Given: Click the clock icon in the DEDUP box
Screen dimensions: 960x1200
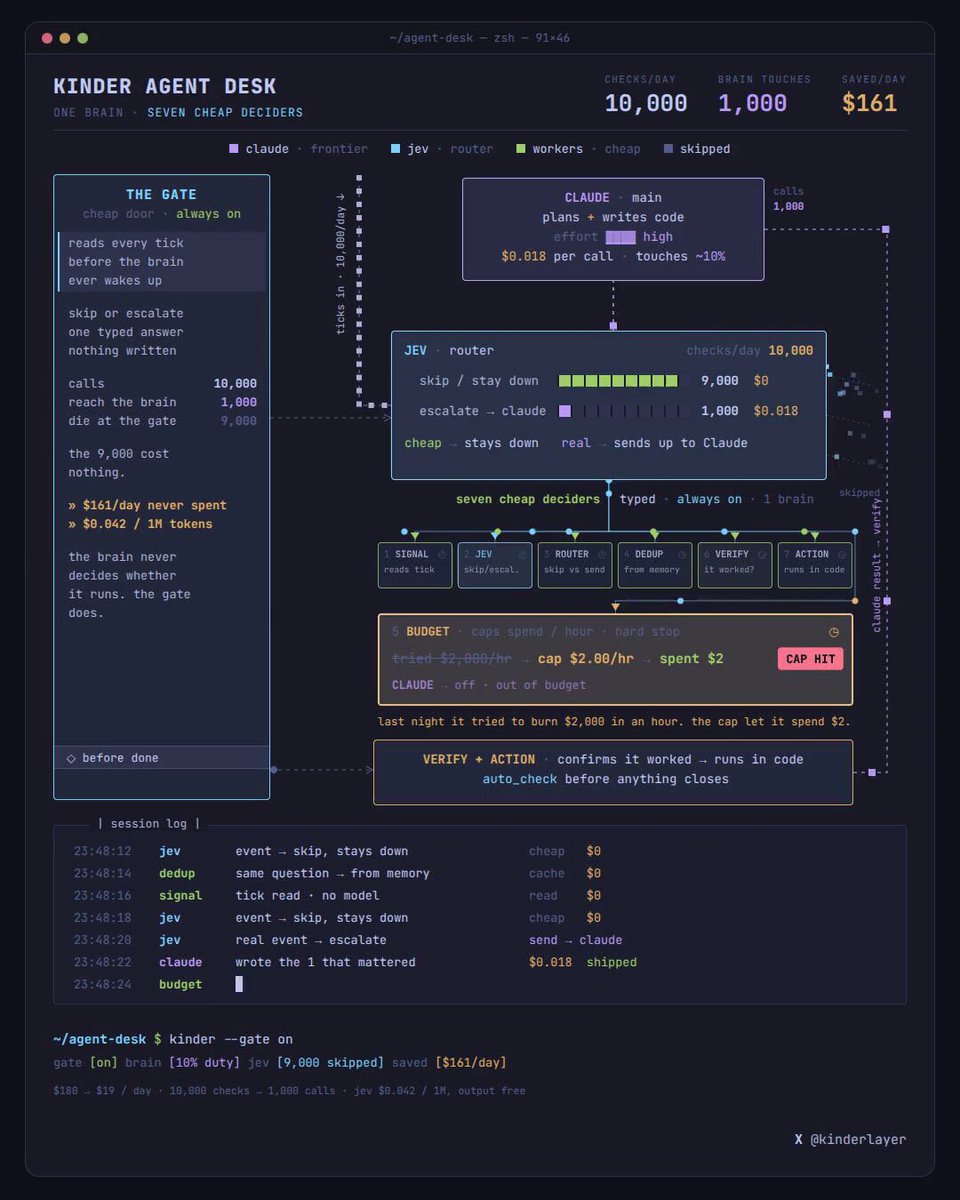Looking at the screenshot, I should point(682,554).
